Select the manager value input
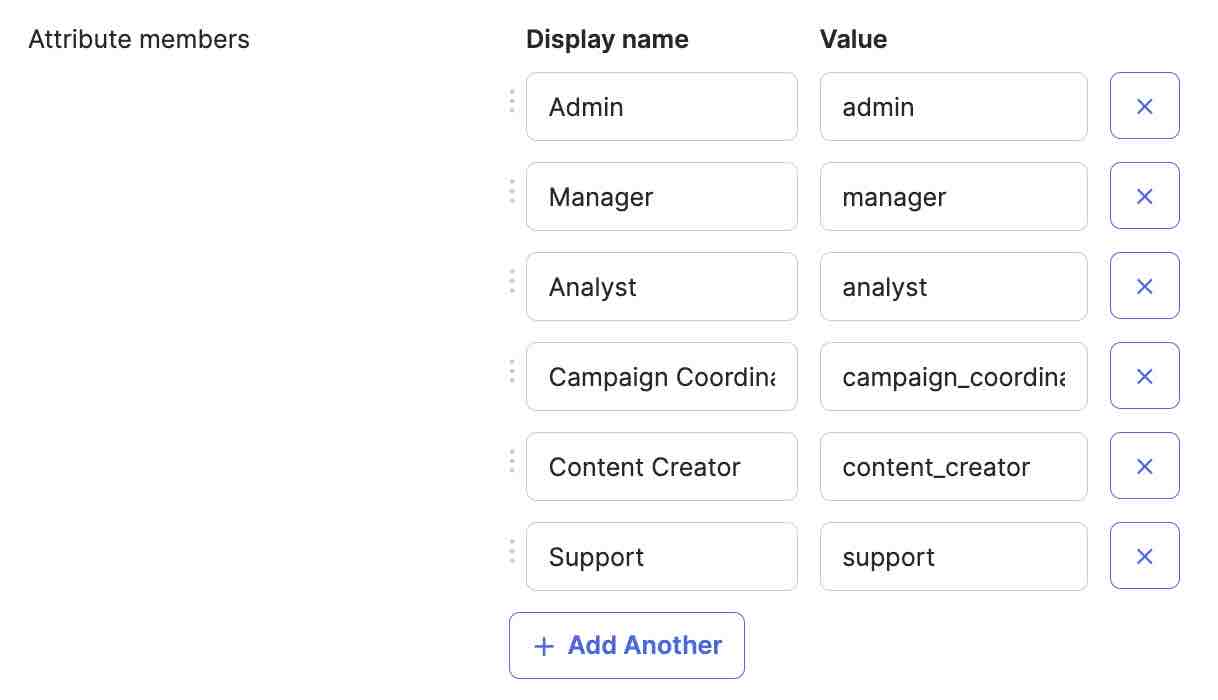Image resolution: width=1218 pixels, height=700 pixels. [953, 196]
